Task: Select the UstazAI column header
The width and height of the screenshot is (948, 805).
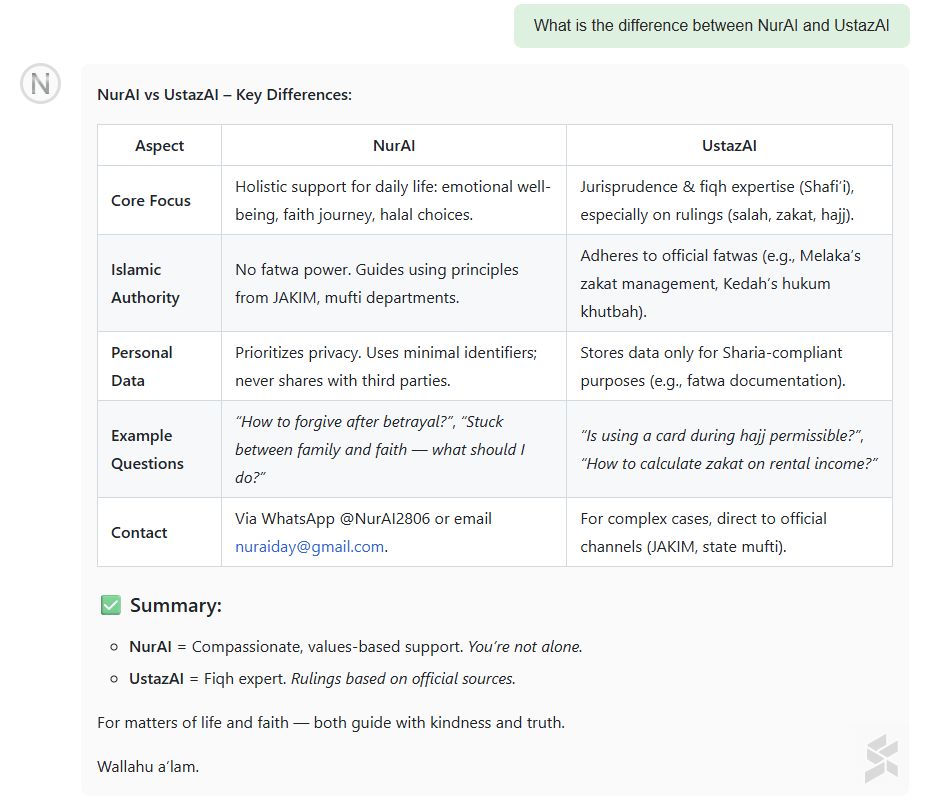Action: pyautogui.click(x=729, y=146)
